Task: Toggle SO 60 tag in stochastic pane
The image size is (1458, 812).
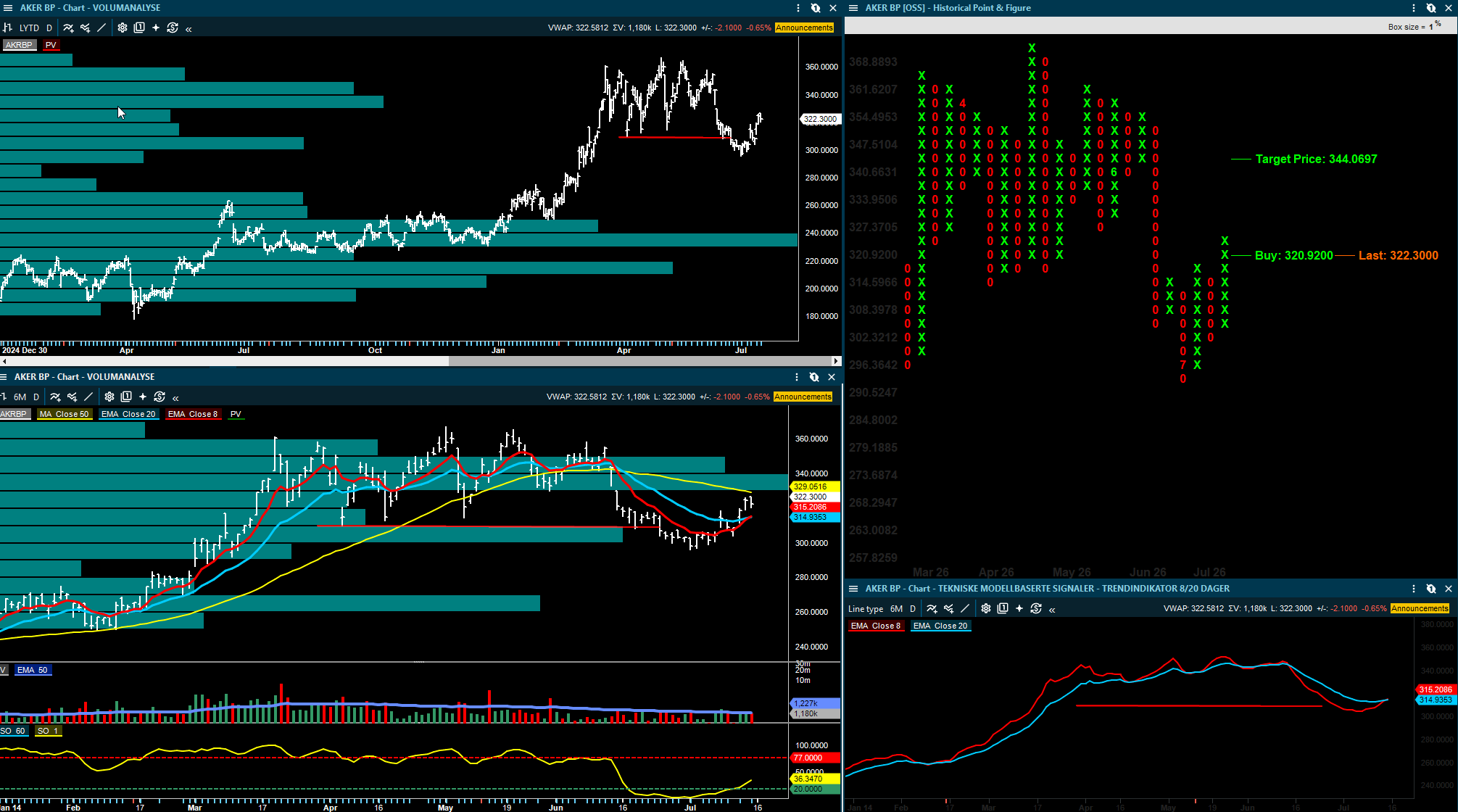Action: point(13,731)
